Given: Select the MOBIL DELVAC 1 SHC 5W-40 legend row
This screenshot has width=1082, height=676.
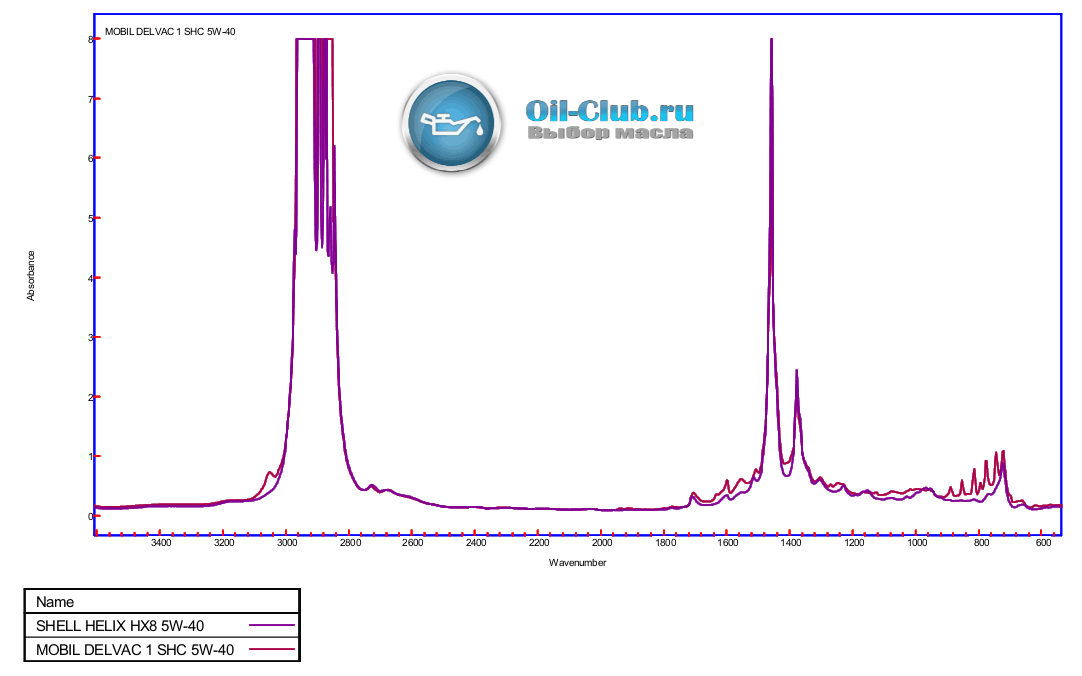Looking at the screenshot, I should (162, 649).
